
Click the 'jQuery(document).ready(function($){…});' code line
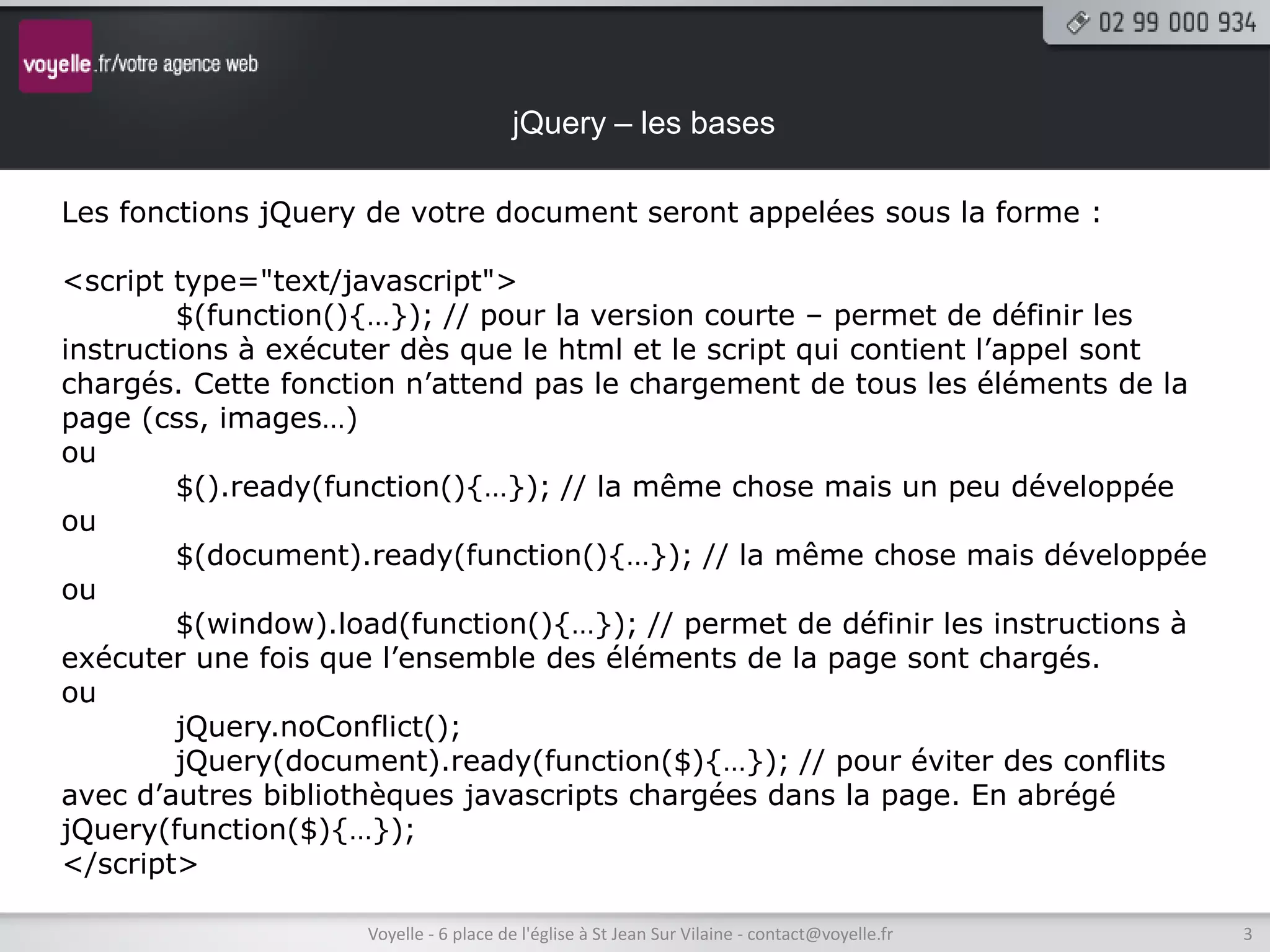tap(482, 761)
